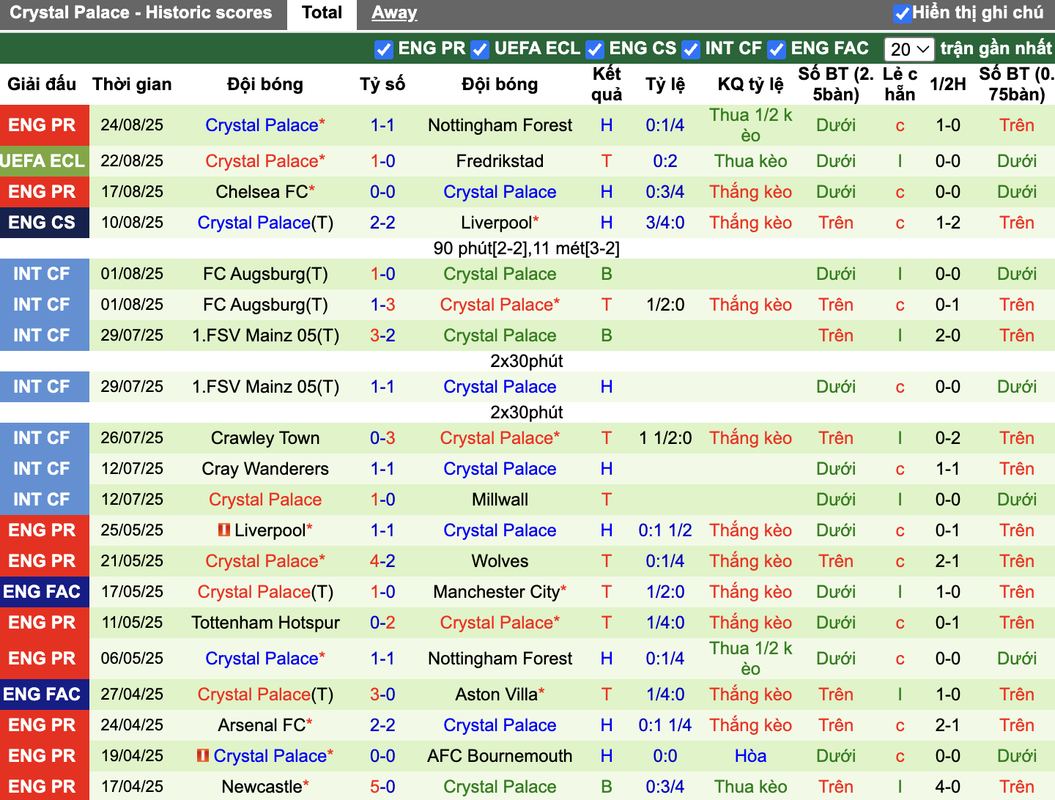Click the Tỷ lệ column header
The image size is (1055, 800).
click(665, 84)
